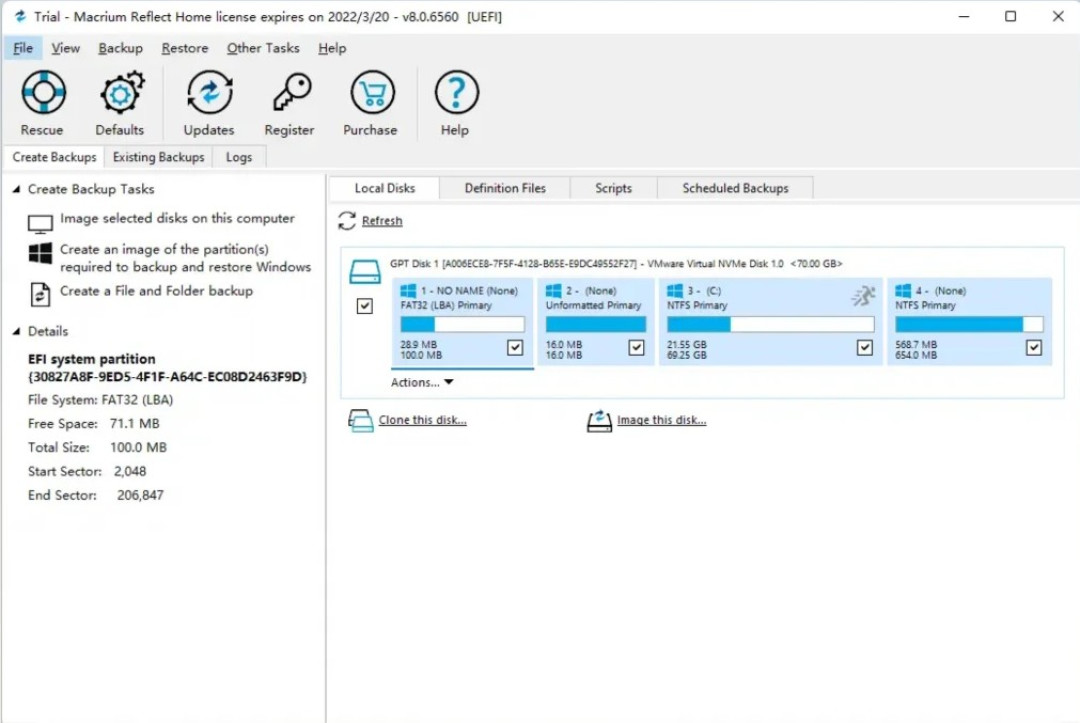Select the Local Disks tab
This screenshot has width=1080, height=723.
[x=384, y=188]
